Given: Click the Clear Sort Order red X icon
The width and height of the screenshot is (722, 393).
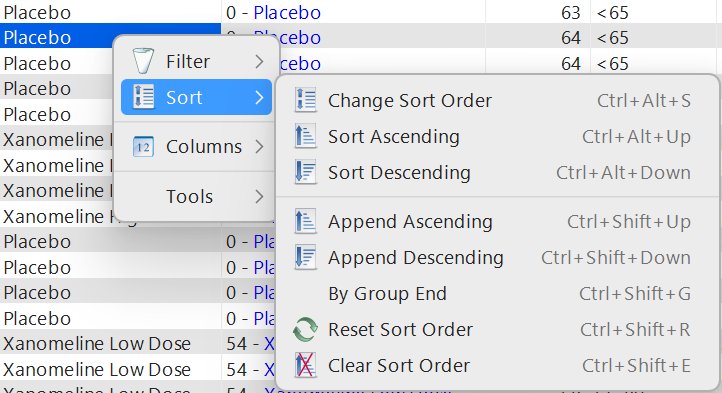Looking at the screenshot, I should (x=305, y=365).
